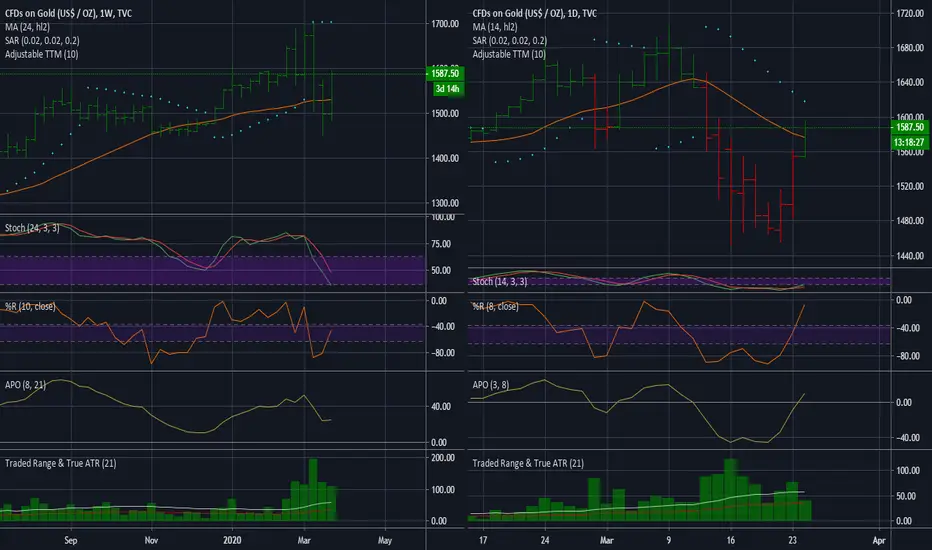Select the %R (10, close) indicator label
932x550 pixels.
[x=30, y=306]
